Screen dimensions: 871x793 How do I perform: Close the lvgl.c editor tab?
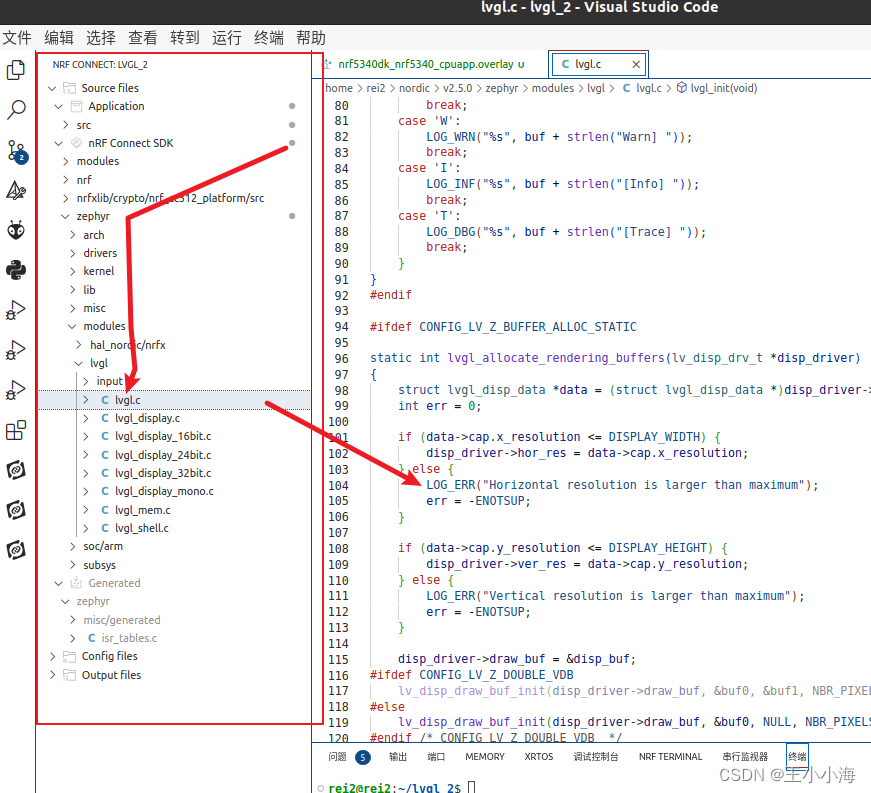636,64
